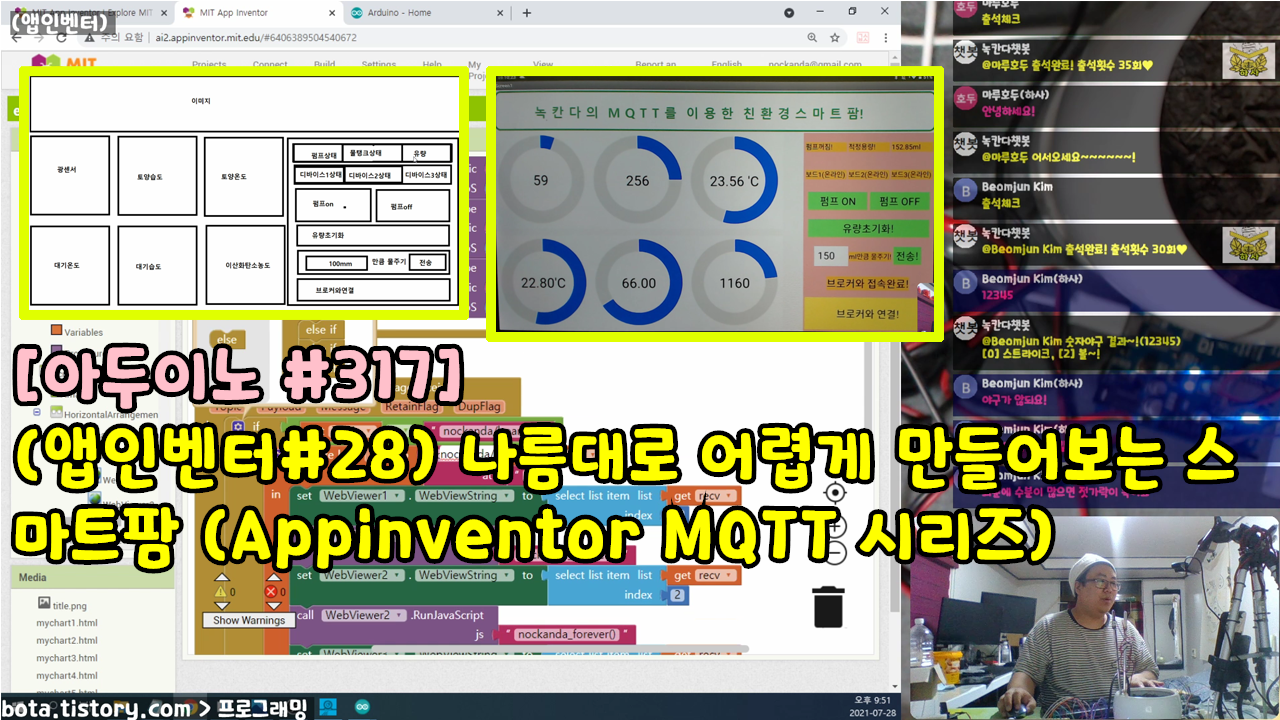The image size is (1280, 720).
Task: Open the Build menu
Action: pos(324,65)
